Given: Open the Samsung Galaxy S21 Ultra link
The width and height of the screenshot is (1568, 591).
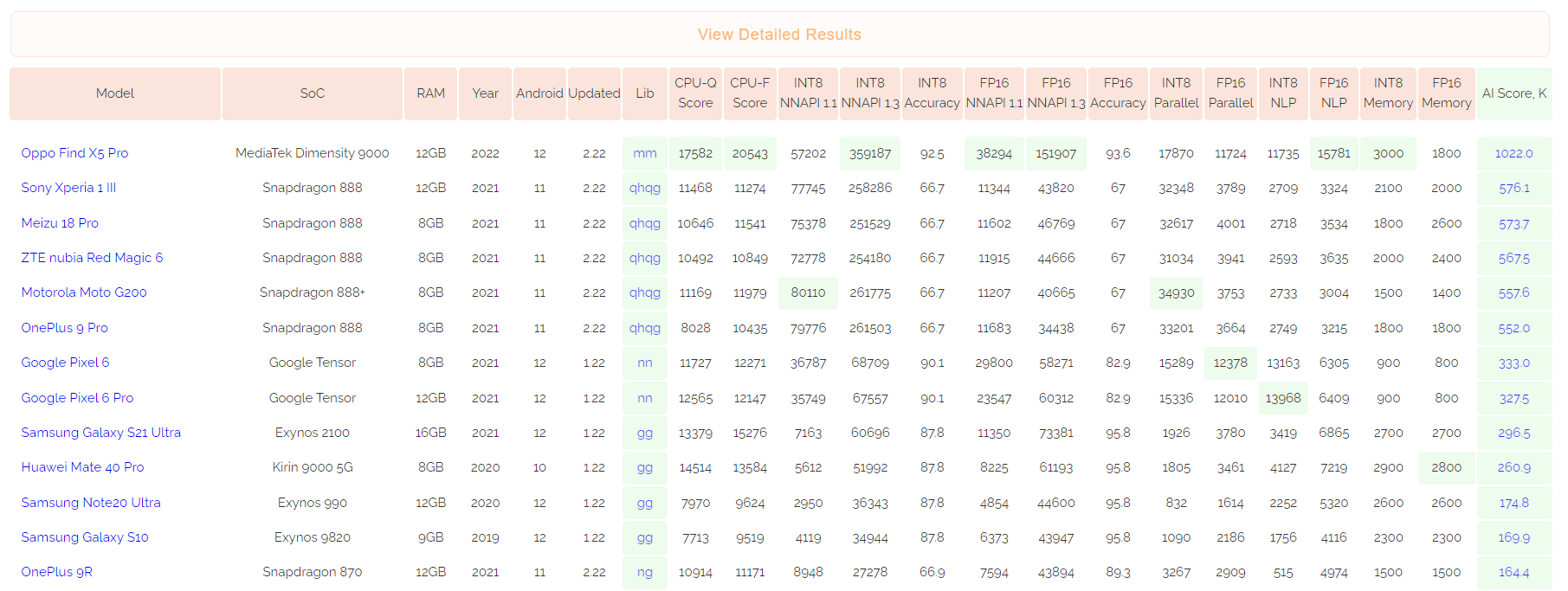Looking at the screenshot, I should (100, 433).
